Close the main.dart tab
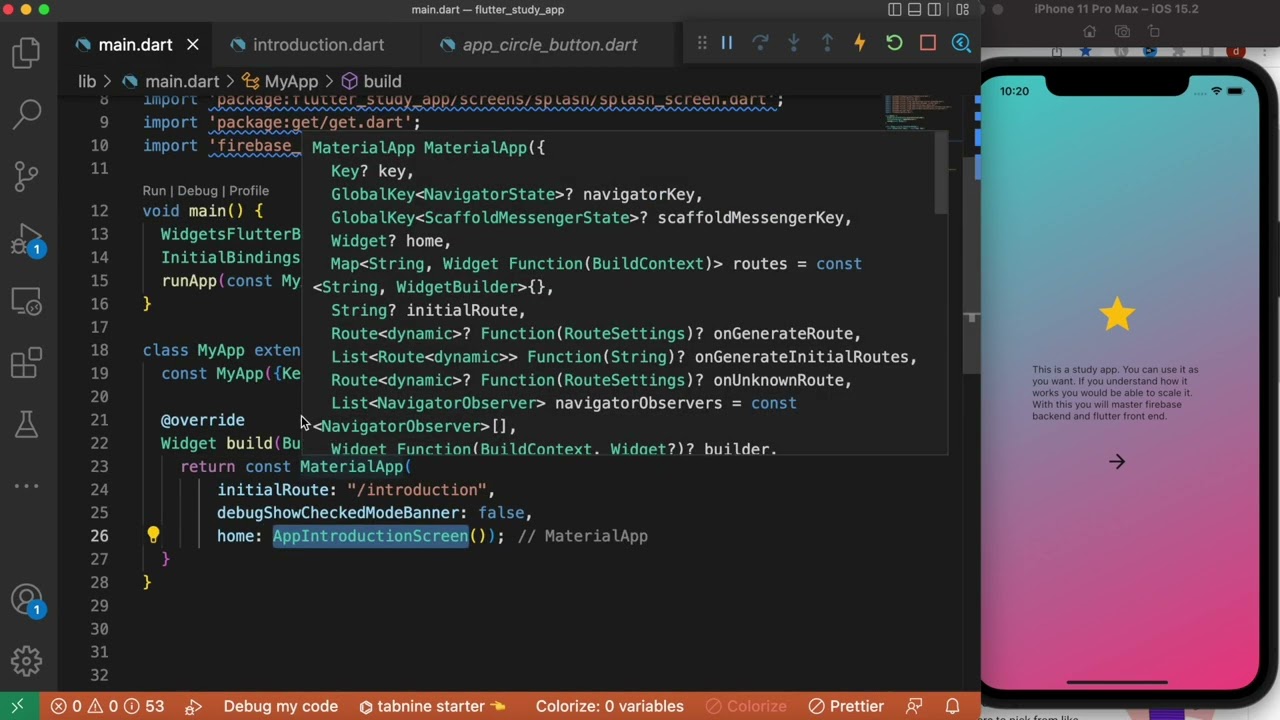Screen dimensions: 1280x720 pyautogui.click(x=193, y=45)
